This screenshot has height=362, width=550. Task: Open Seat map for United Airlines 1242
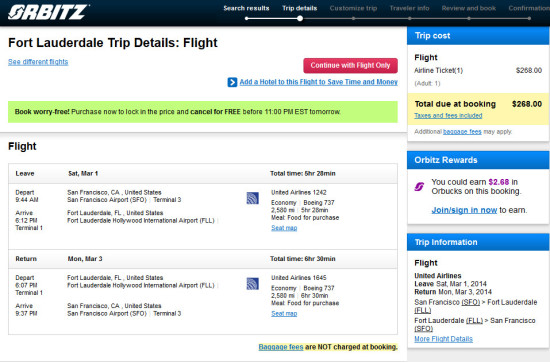284,228
